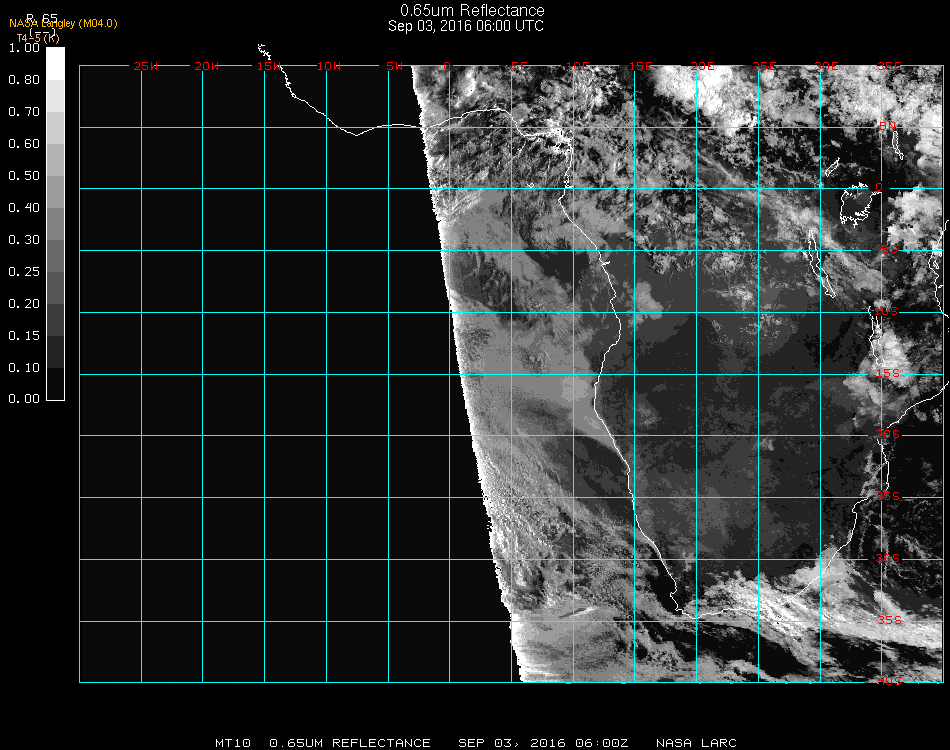
Task: Click the 1.00 colorbar scale label
Action: [x=23, y=48]
